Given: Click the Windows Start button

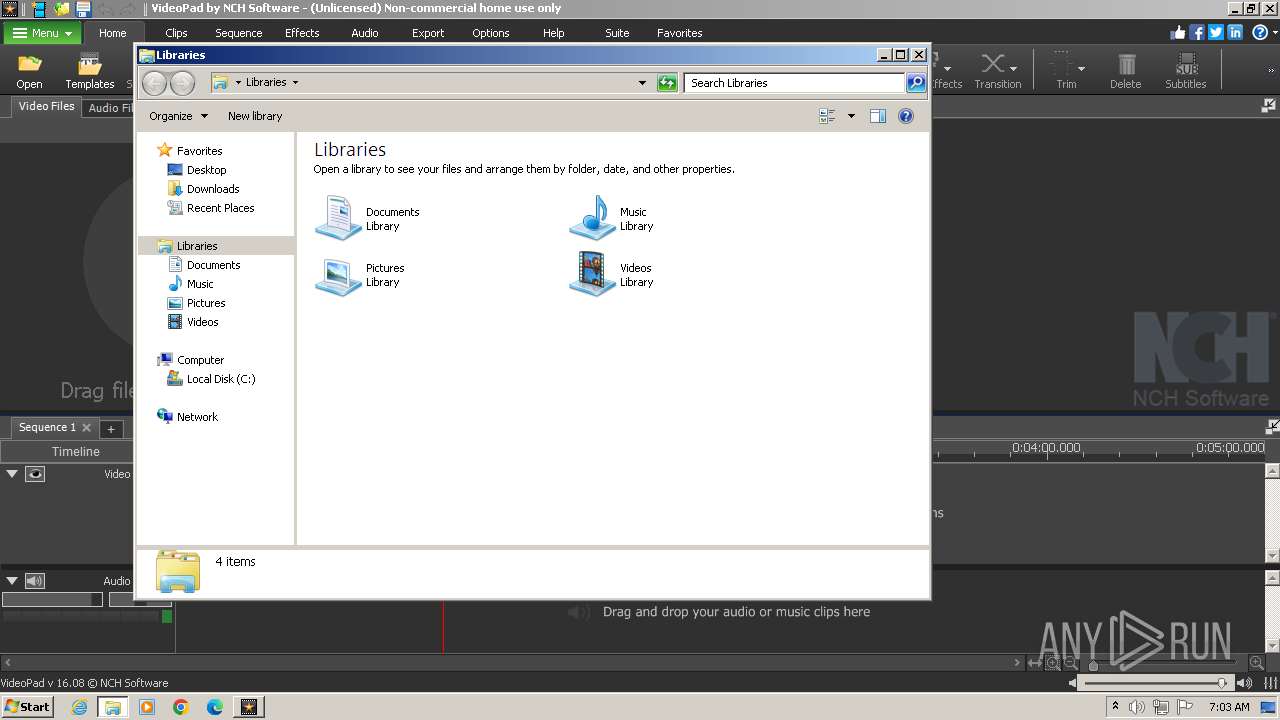Looking at the screenshot, I should click(x=27, y=707).
